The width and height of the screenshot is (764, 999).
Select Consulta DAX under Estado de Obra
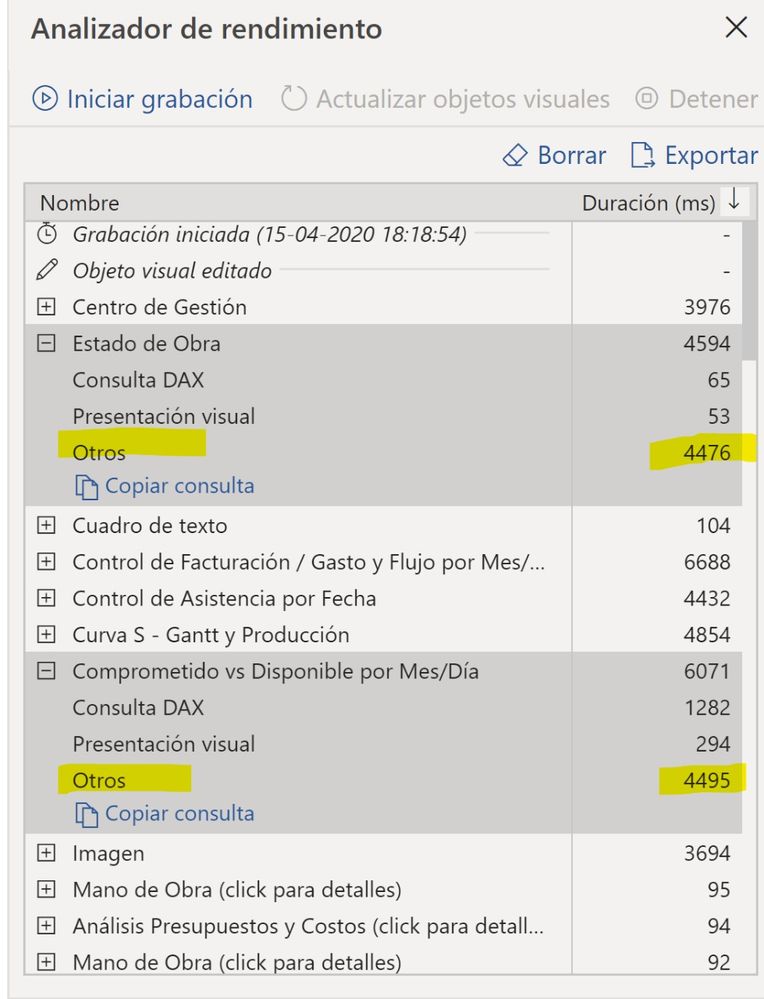tap(138, 380)
